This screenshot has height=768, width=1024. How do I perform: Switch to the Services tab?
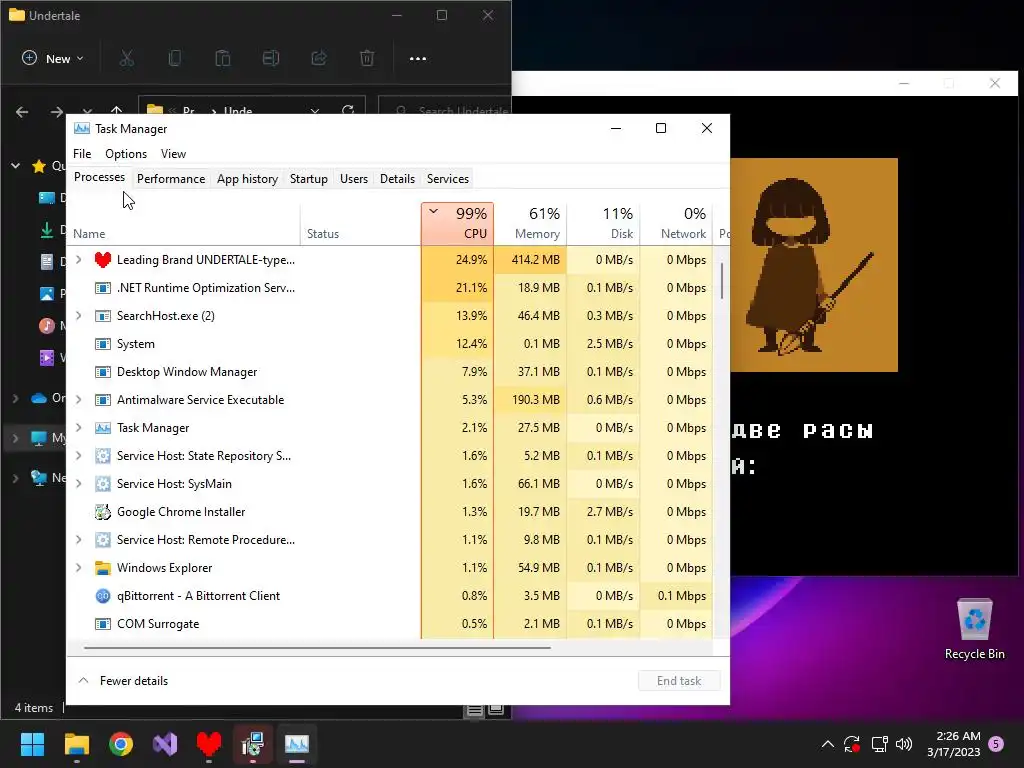pos(448,179)
